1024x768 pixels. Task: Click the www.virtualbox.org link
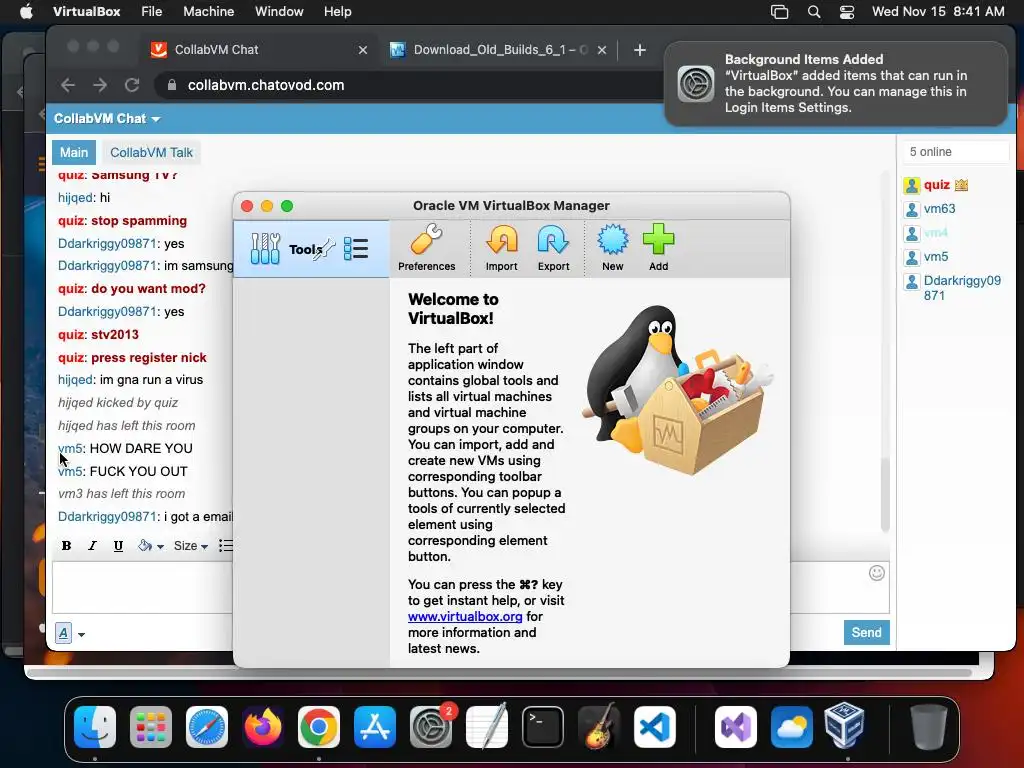[465, 616]
